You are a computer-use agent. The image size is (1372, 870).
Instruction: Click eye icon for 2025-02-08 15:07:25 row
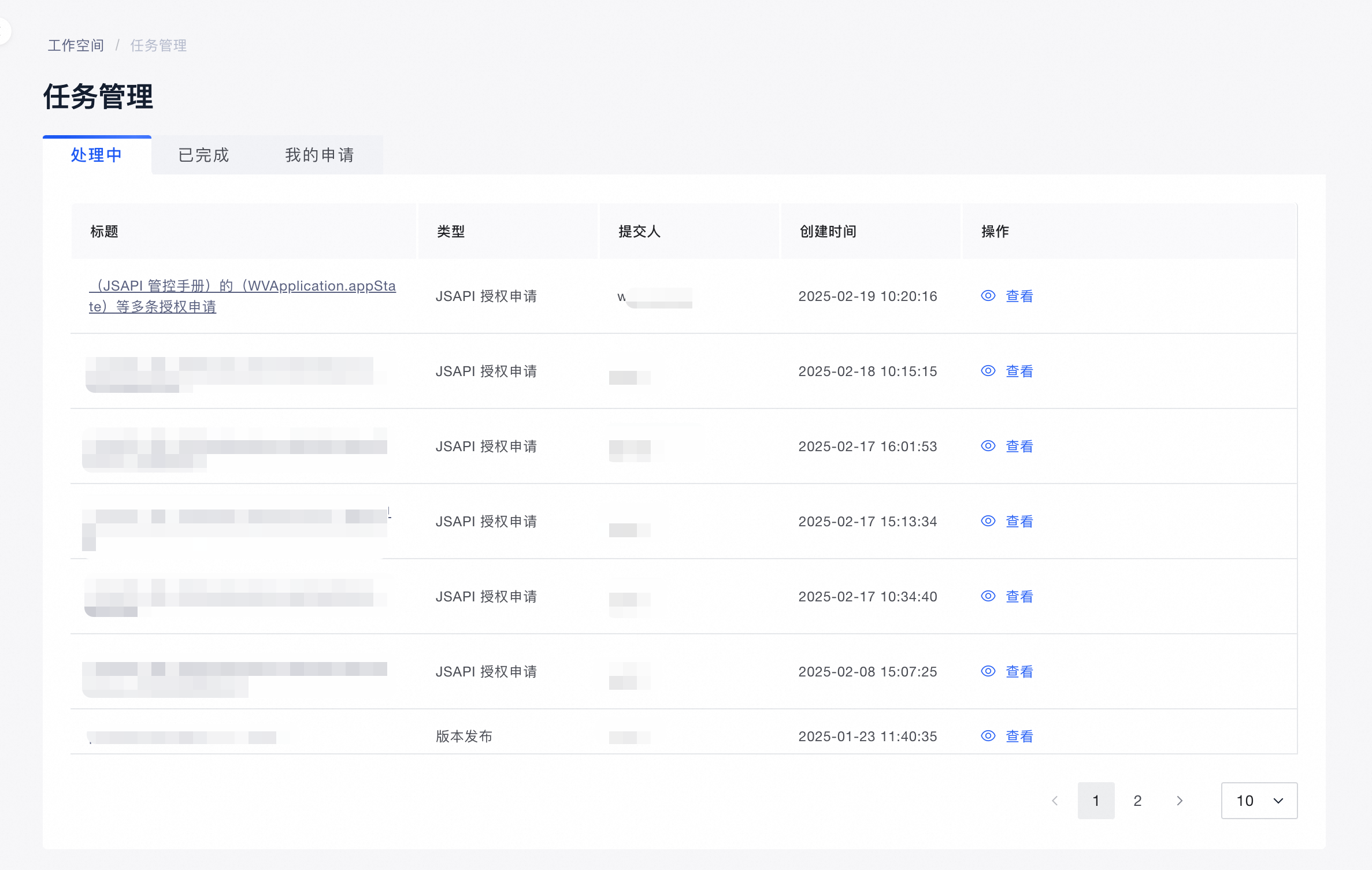pyautogui.click(x=988, y=671)
